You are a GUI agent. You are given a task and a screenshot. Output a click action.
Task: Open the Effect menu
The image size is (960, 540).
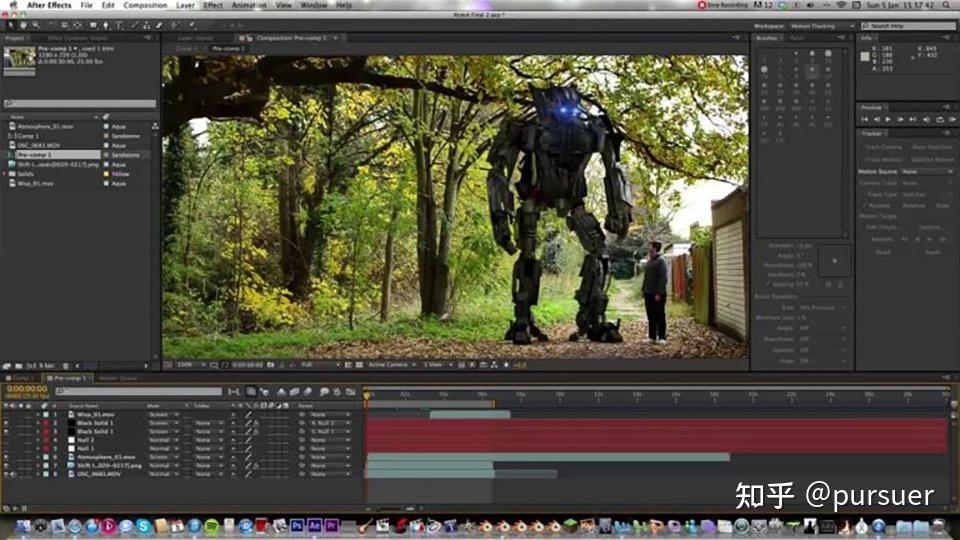coord(212,5)
